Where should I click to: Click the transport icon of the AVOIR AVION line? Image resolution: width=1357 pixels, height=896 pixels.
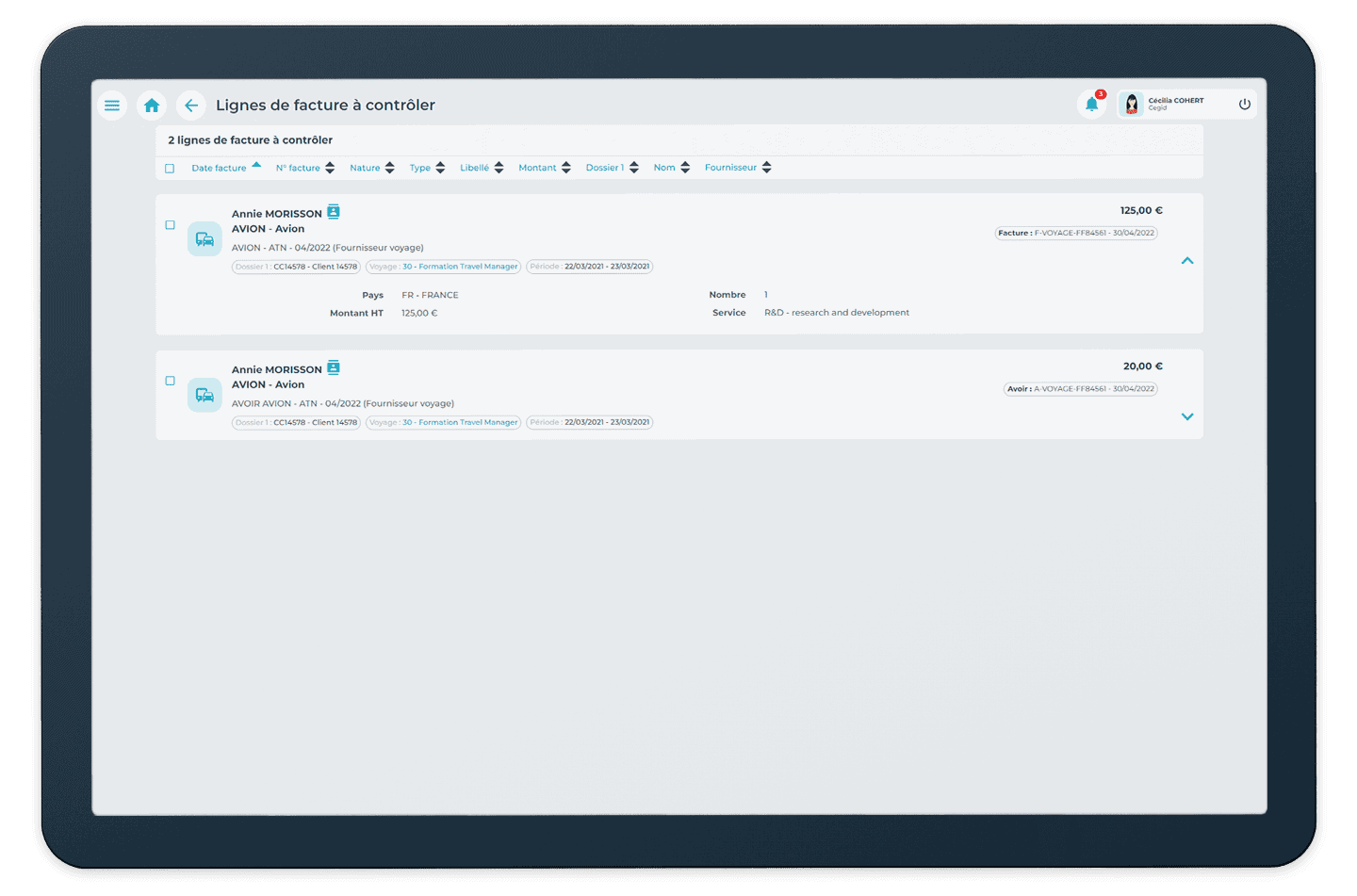click(204, 395)
